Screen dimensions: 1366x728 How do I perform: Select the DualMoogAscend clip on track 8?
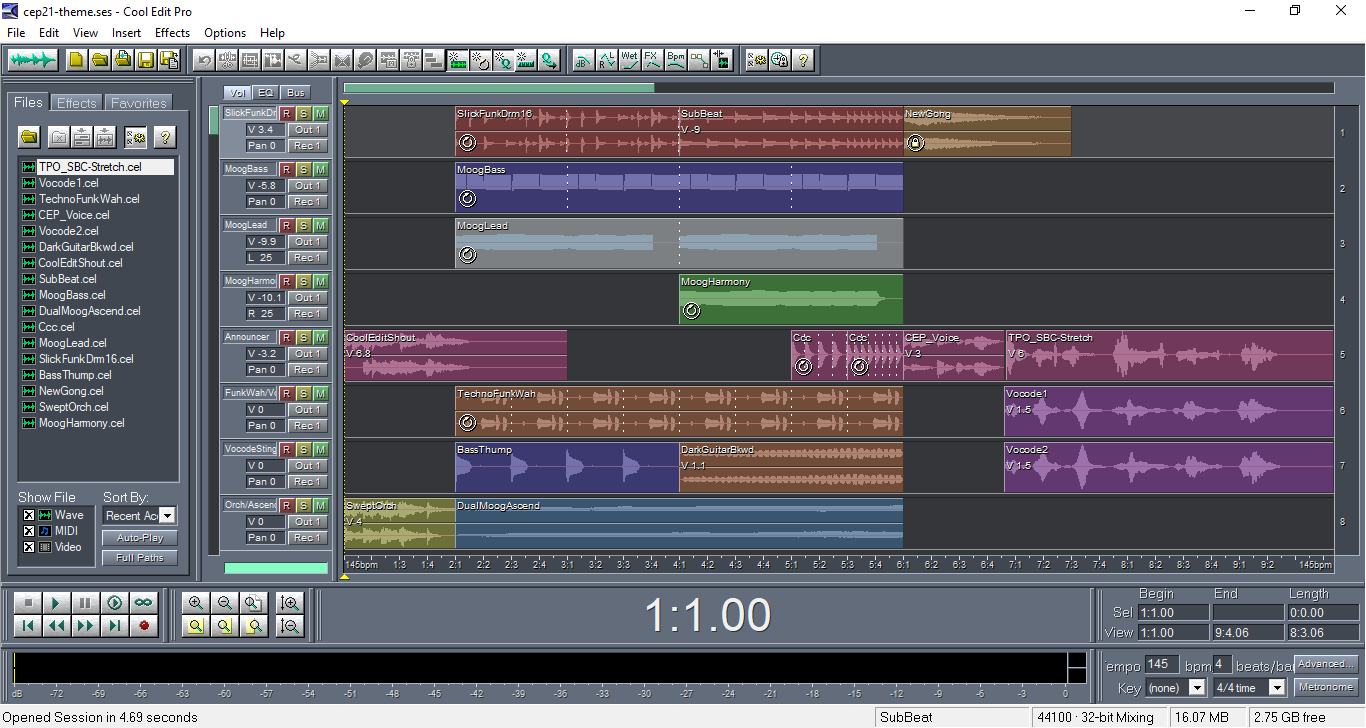(679, 523)
